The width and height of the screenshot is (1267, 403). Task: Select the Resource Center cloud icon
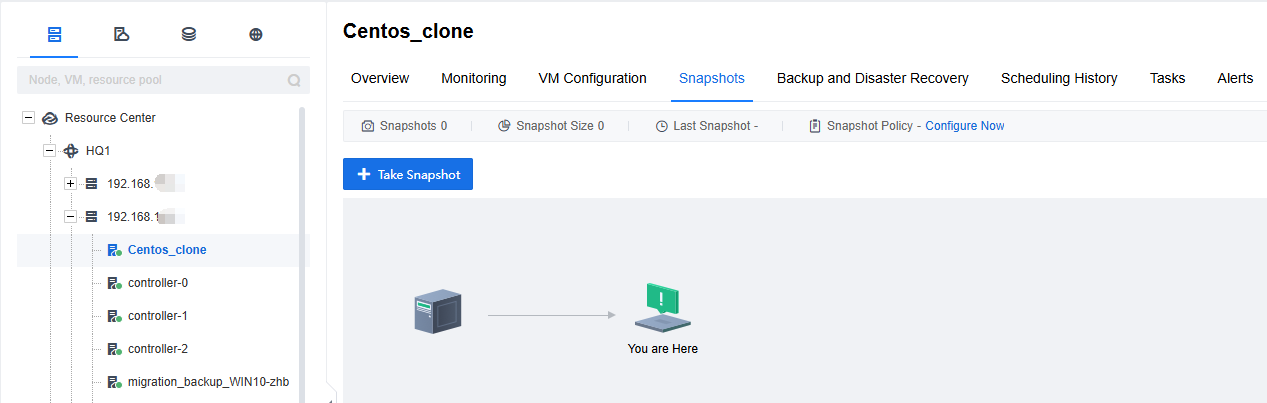coord(50,118)
